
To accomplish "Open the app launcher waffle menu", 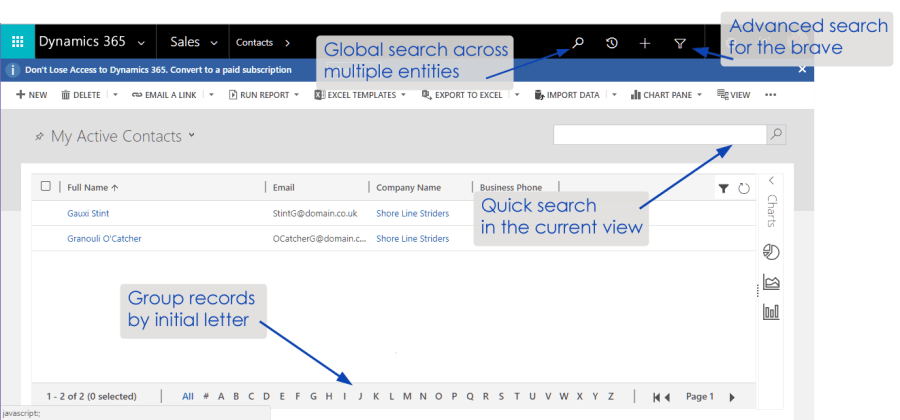I will (17, 42).
